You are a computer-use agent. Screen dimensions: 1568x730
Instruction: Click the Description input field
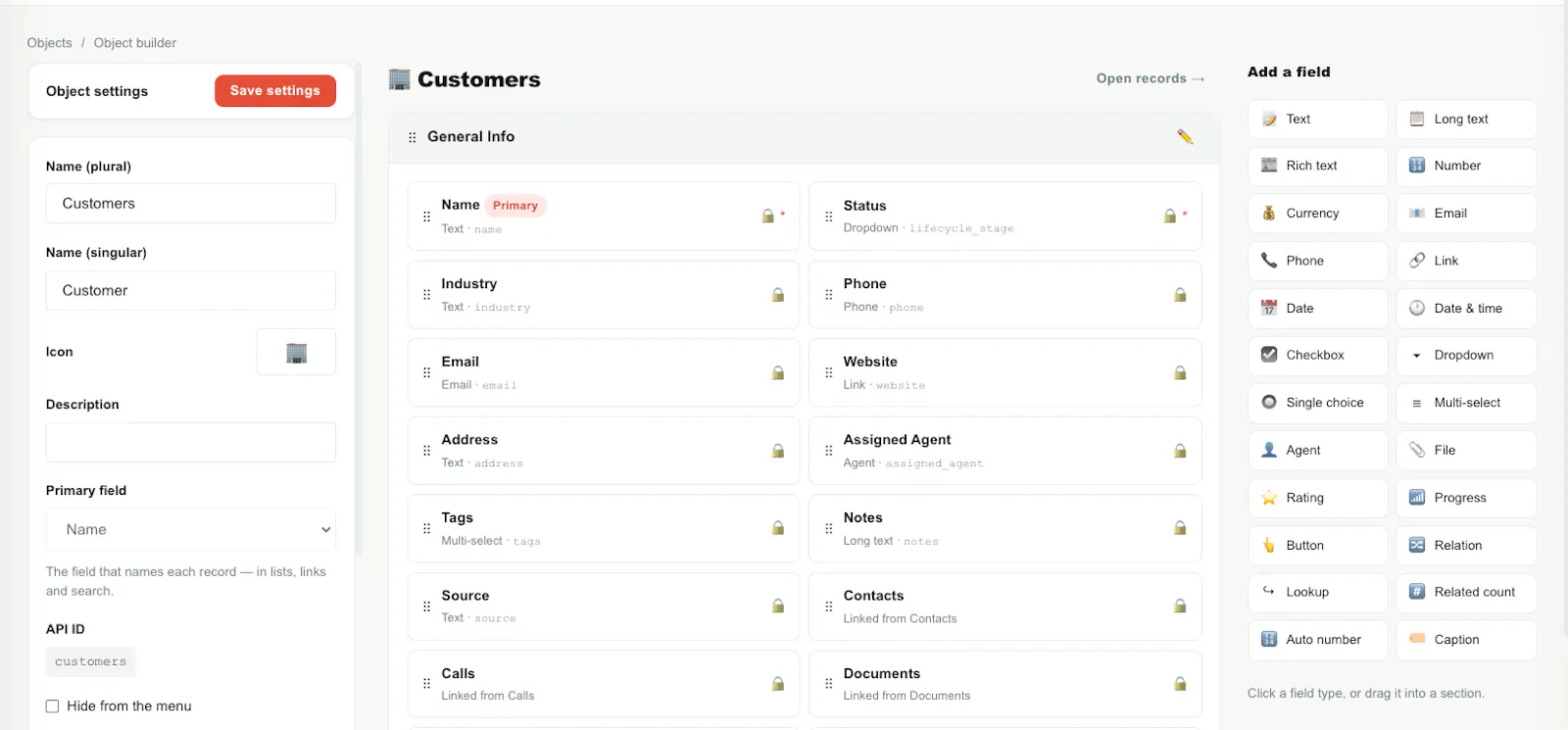click(191, 443)
